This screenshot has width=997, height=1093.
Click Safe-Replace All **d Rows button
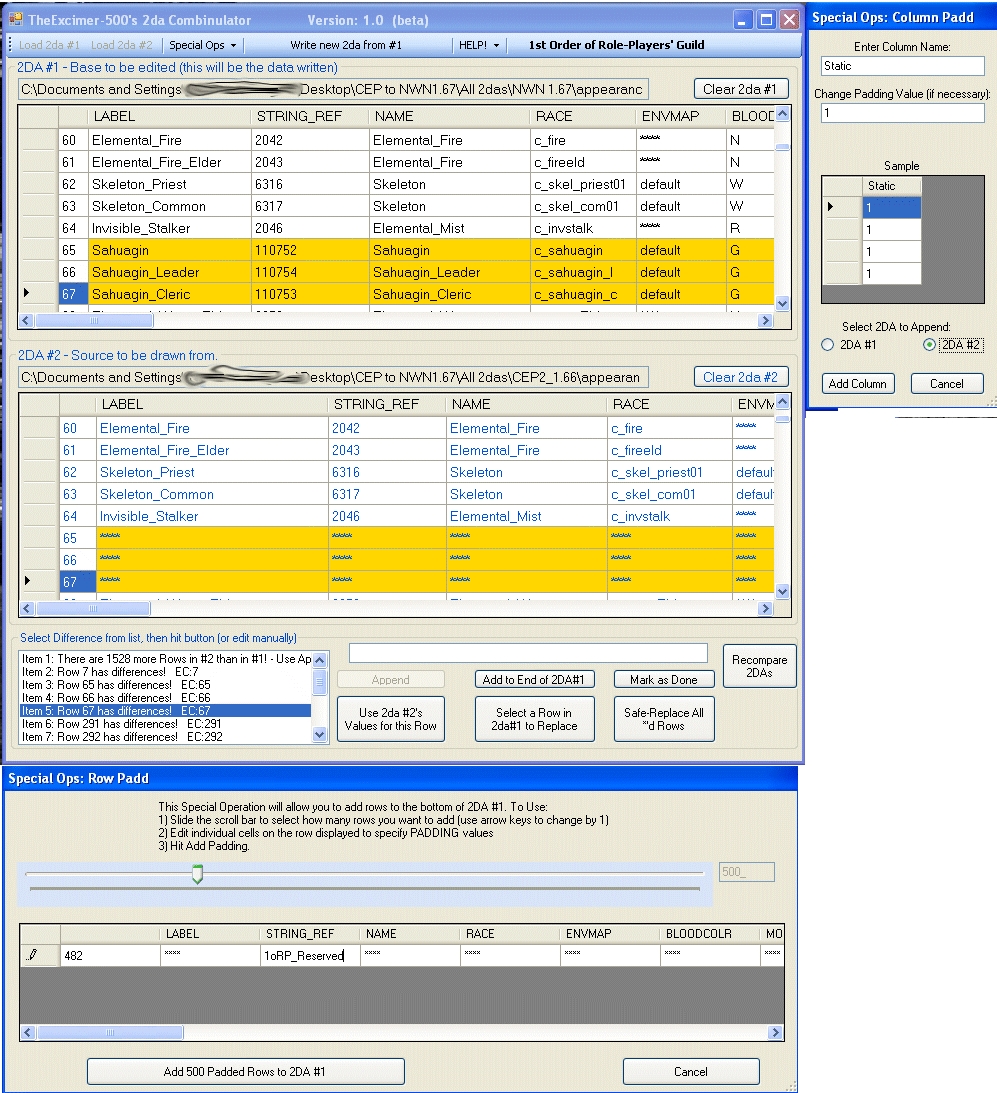click(663, 719)
